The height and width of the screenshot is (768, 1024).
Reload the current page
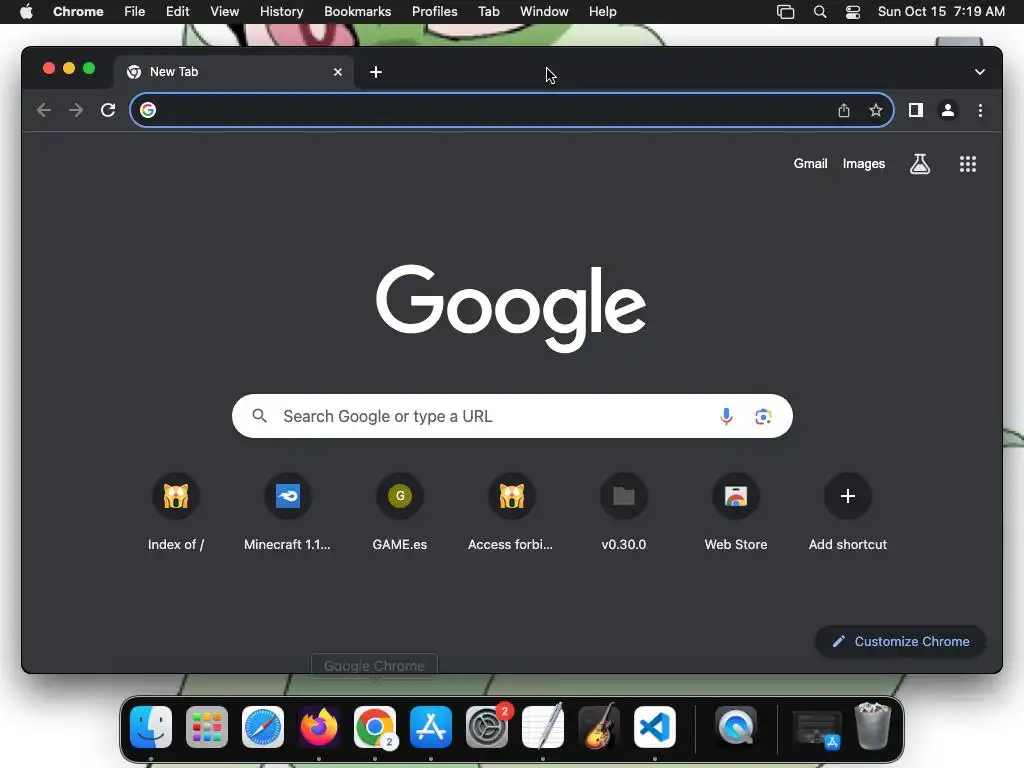point(108,110)
